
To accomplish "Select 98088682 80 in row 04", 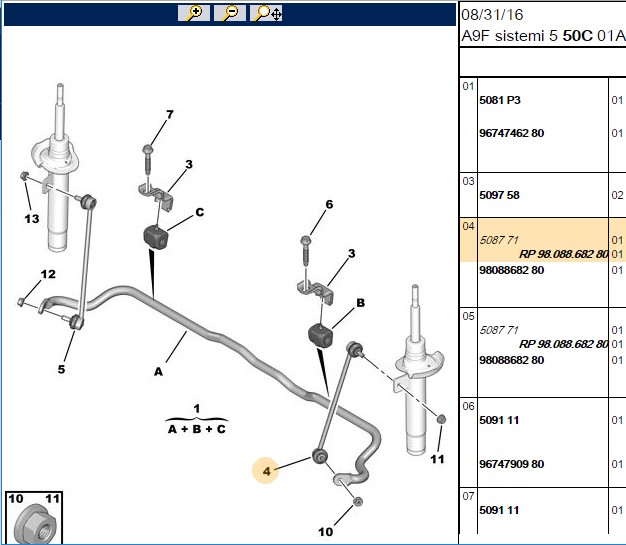I will [511, 270].
